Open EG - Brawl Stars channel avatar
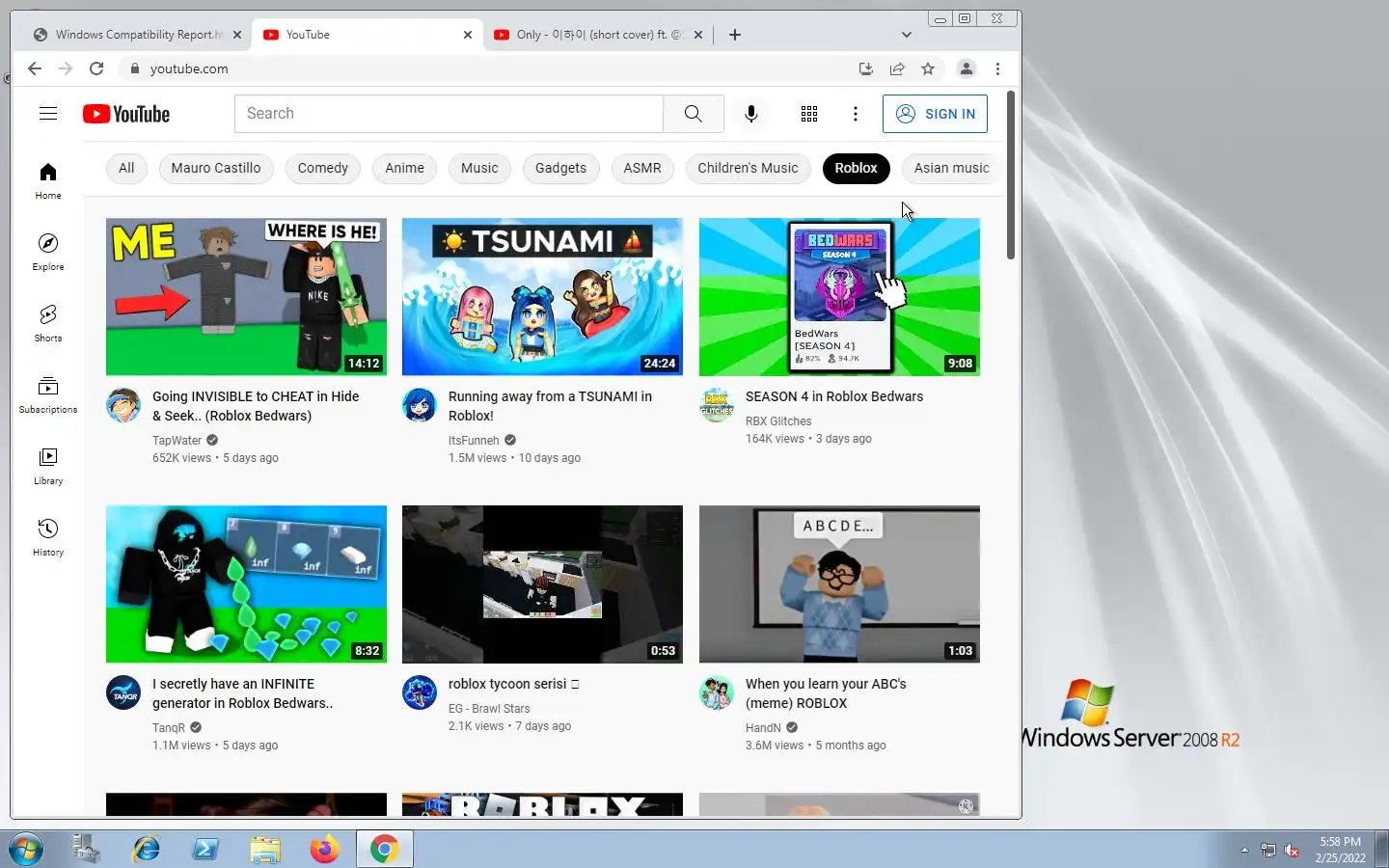Screen dimensions: 1389x868 click(420, 692)
